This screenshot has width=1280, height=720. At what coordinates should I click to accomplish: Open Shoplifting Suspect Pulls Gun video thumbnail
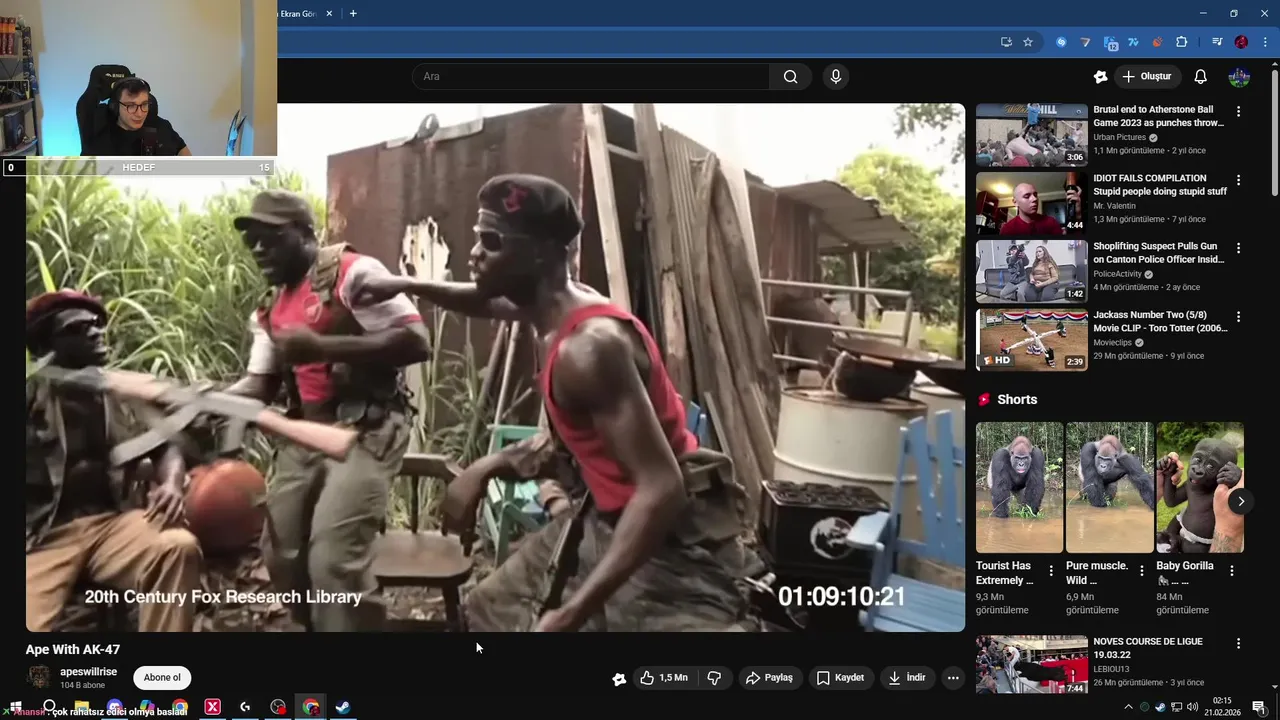coord(1031,271)
